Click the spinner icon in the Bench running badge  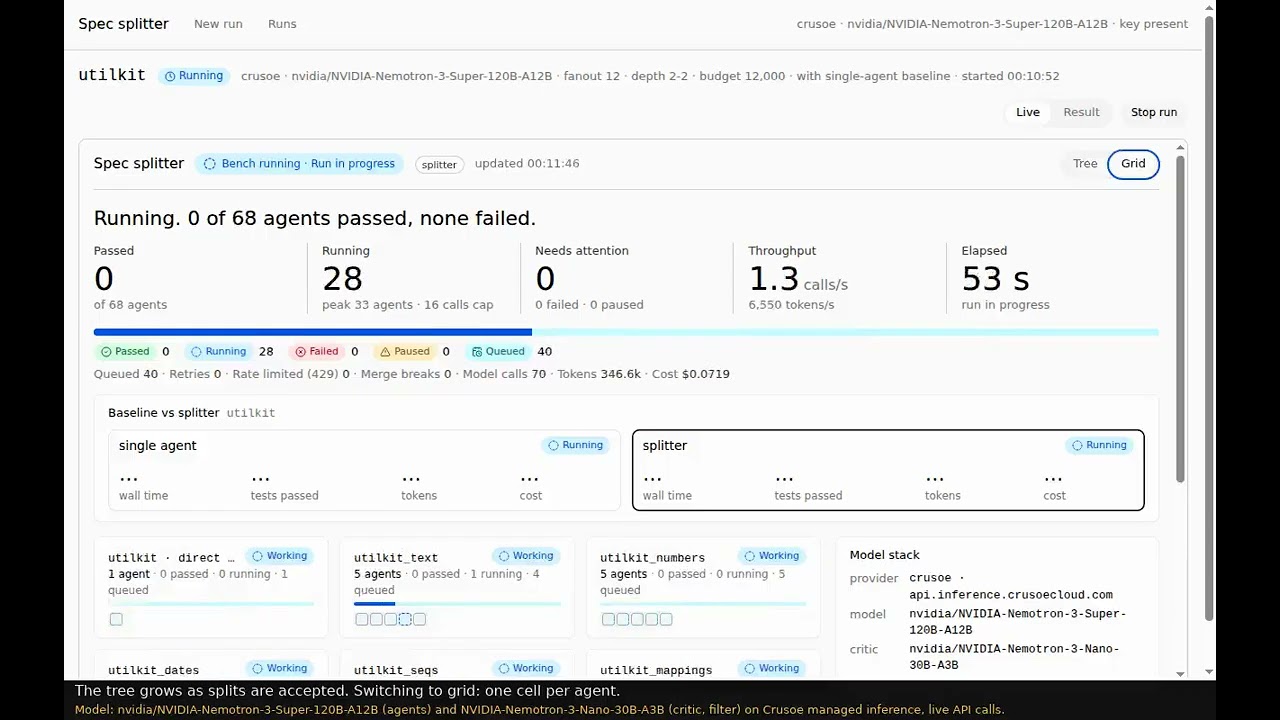[210, 164]
